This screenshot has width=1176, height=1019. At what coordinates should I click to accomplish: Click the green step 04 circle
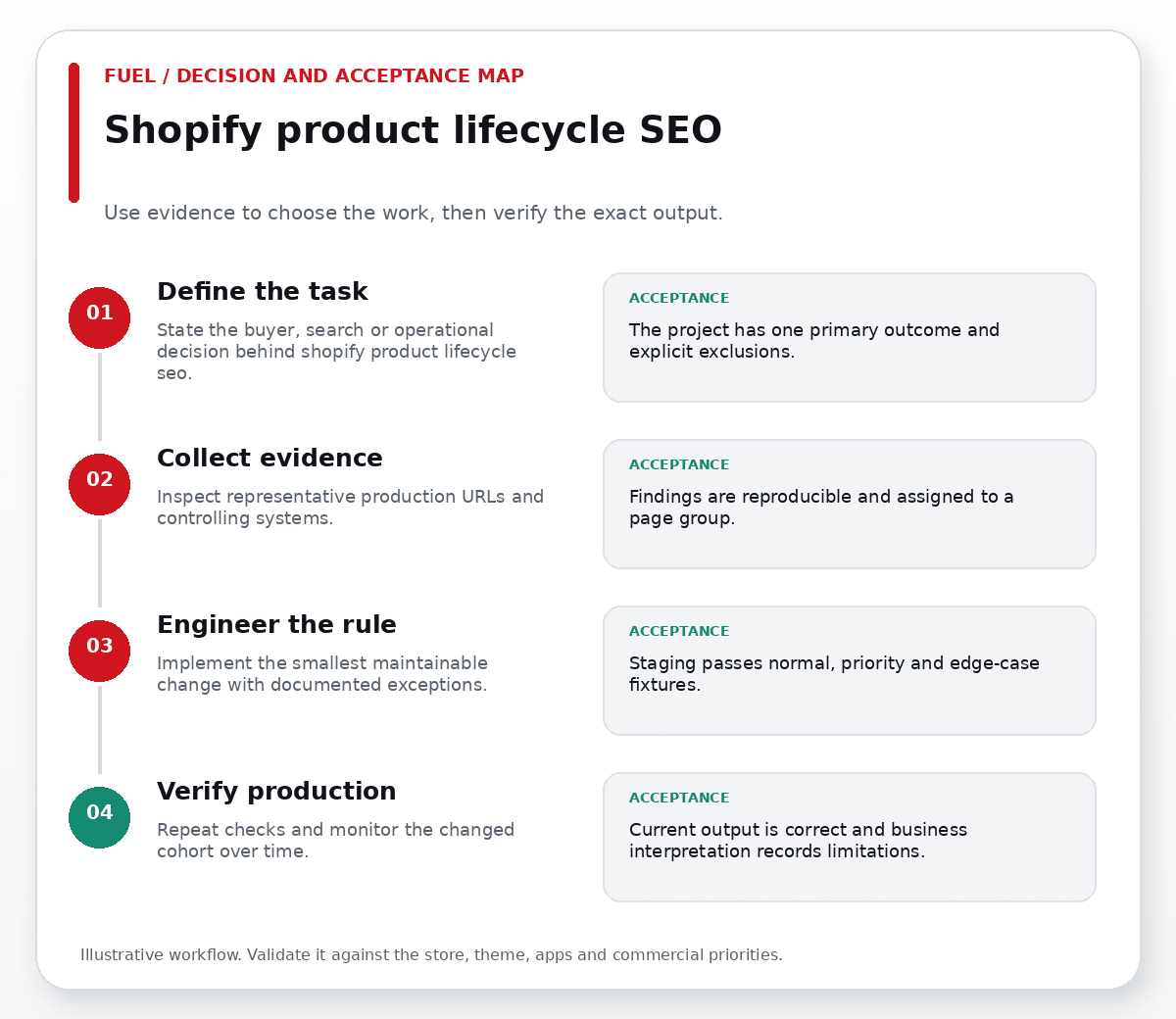[x=99, y=817]
